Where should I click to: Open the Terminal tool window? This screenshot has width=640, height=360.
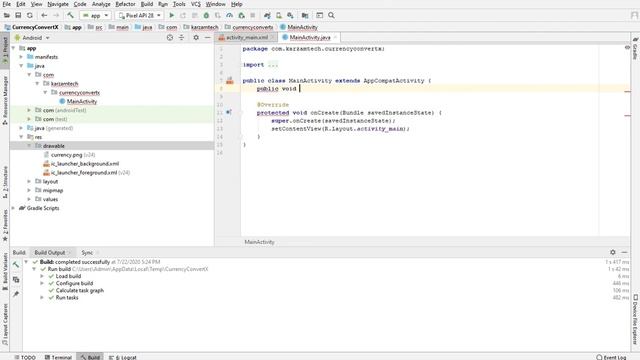click(58, 357)
